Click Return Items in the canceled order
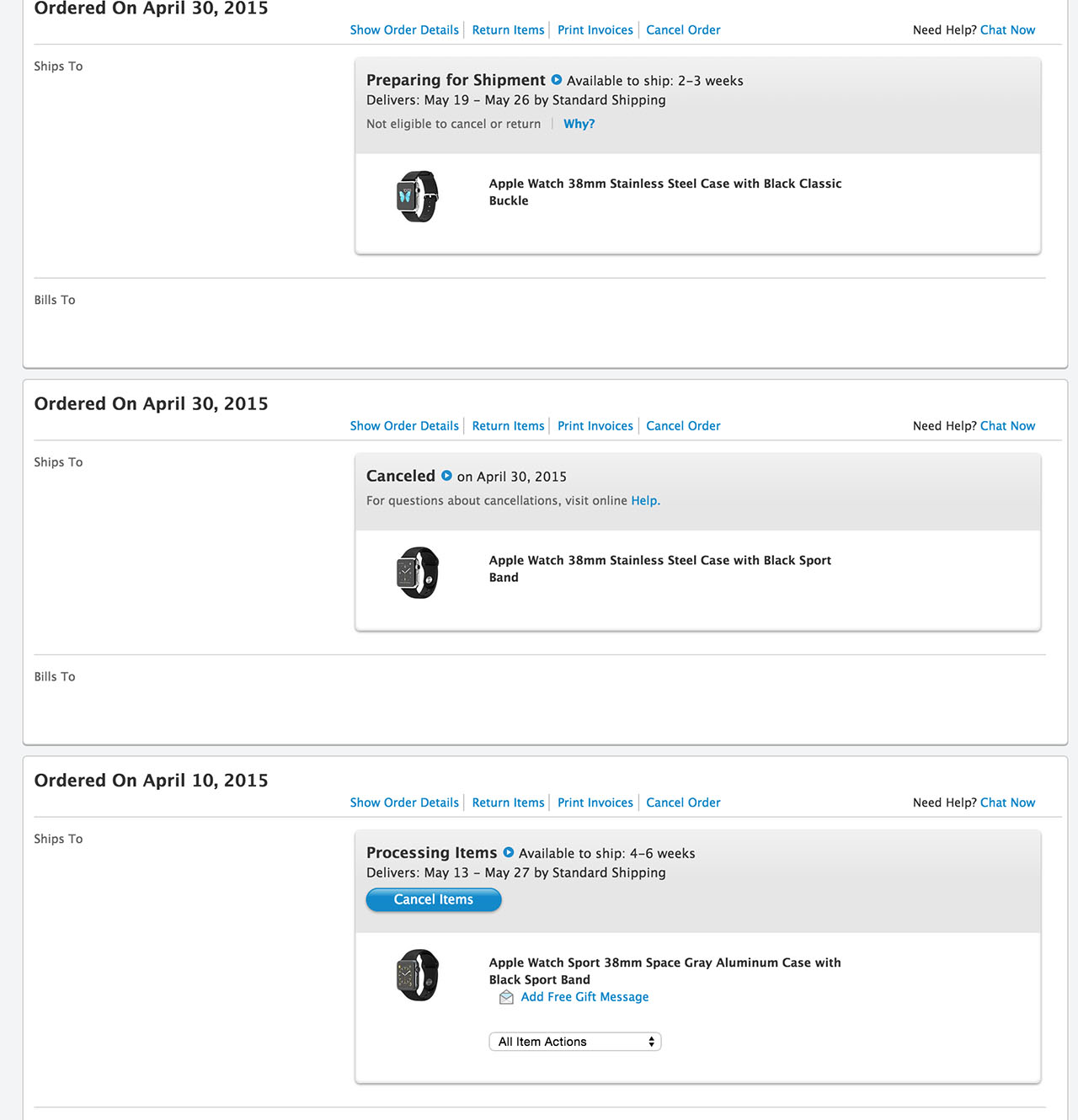 tap(508, 426)
